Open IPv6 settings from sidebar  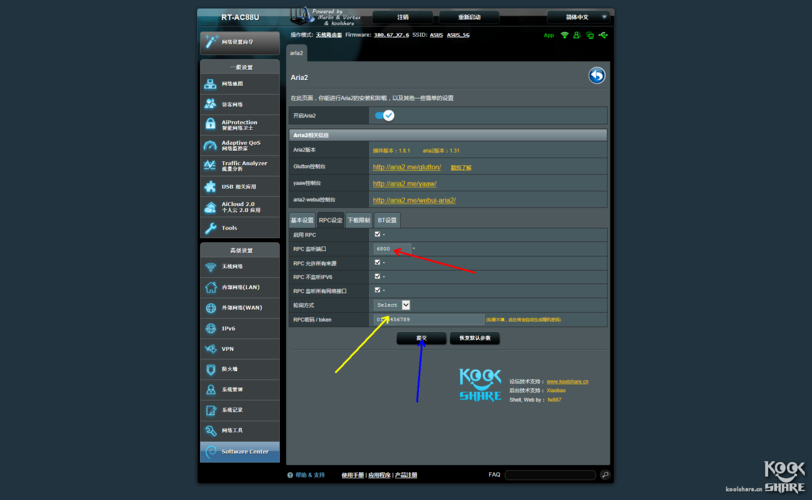[240, 328]
